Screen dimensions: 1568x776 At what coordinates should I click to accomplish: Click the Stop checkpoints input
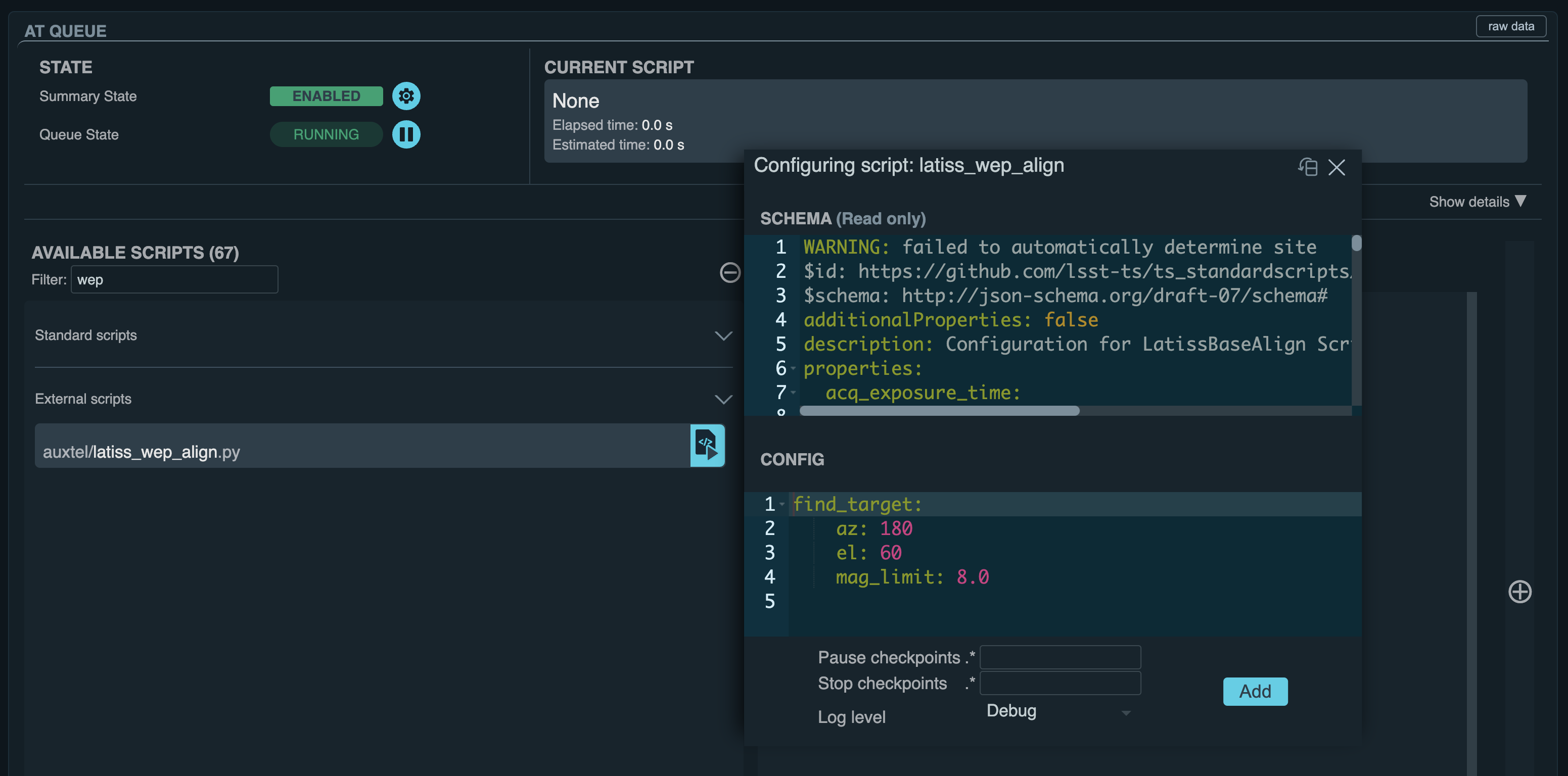[x=1059, y=683]
